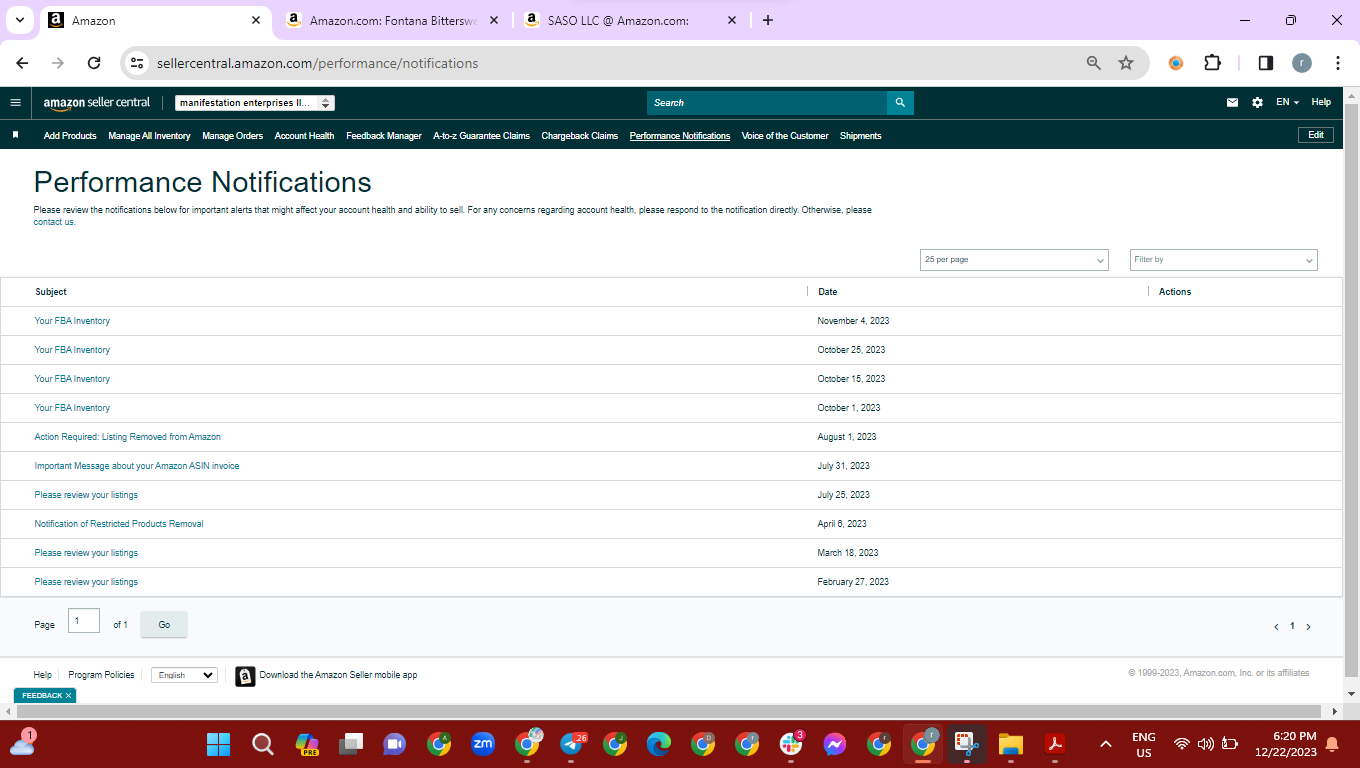1360x768 pixels.
Task: Open Microsoft Edge from the taskbar
Action: pyautogui.click(x=659, y=744)
